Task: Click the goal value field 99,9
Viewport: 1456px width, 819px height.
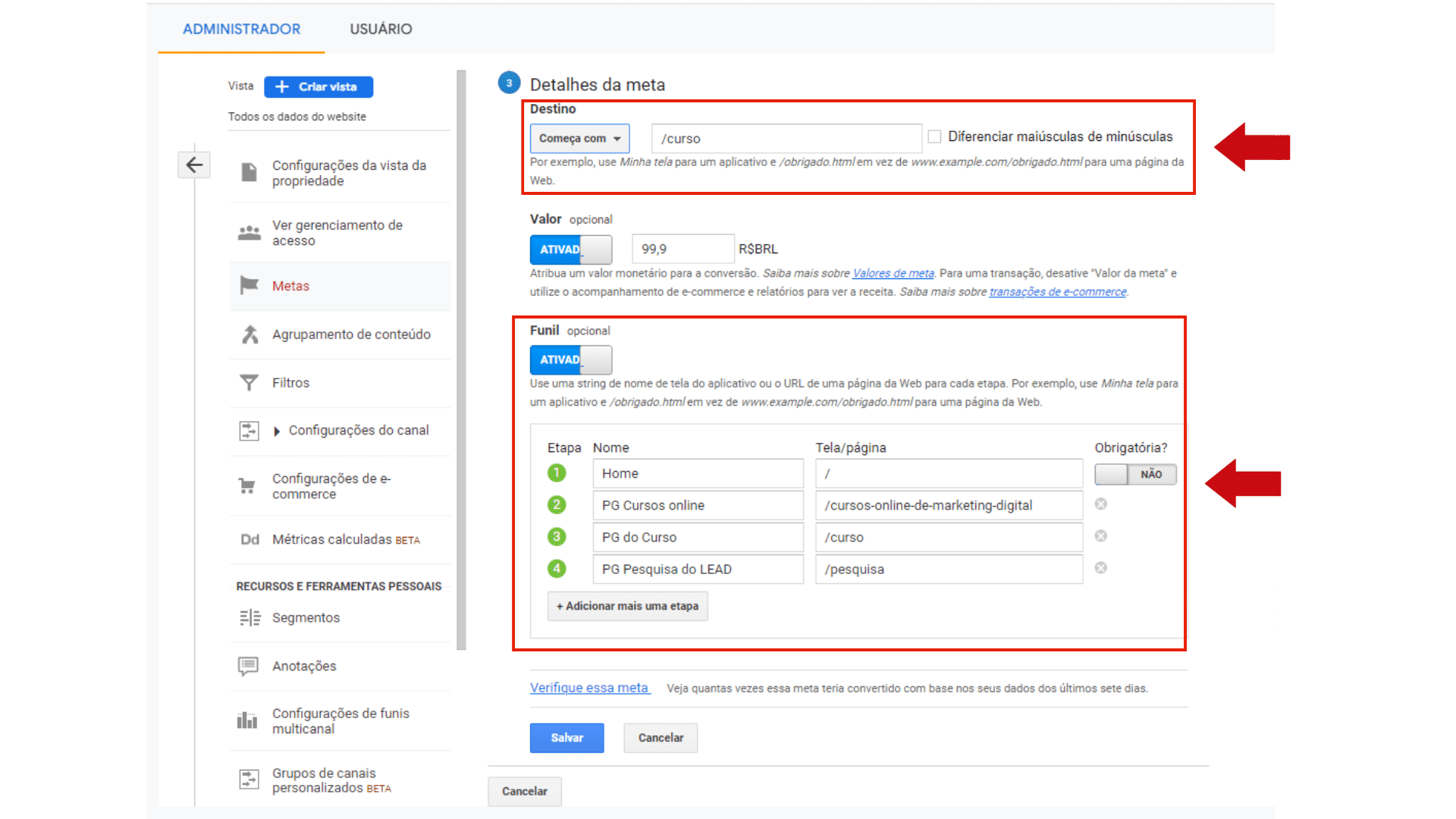Action: click(x=683, y=249)
